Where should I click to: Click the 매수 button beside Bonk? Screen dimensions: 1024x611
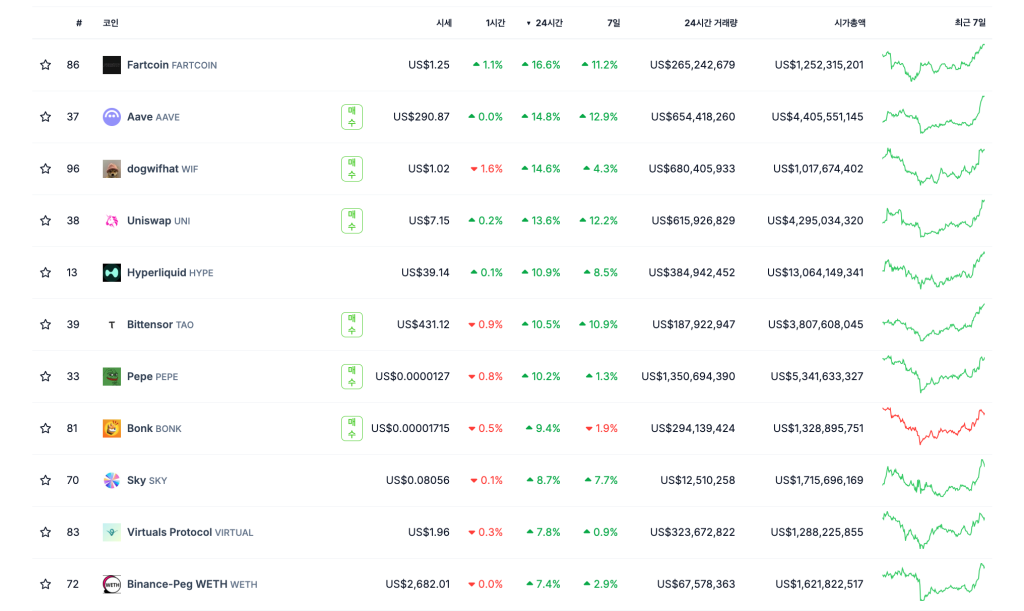click(x=352, y=428)
